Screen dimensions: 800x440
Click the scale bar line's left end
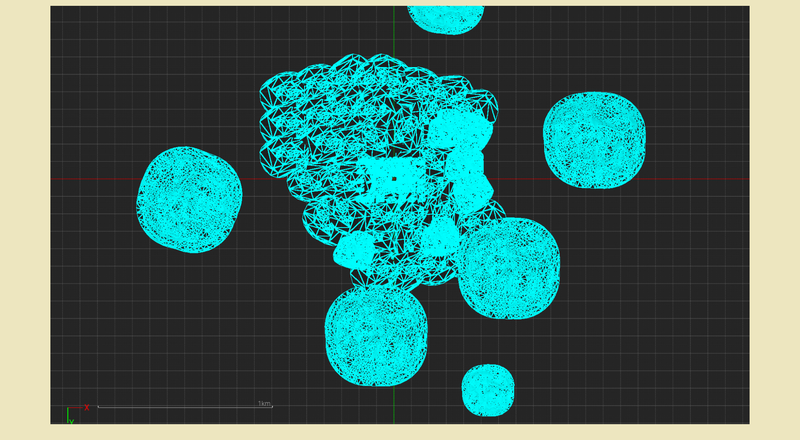(98, 407)
